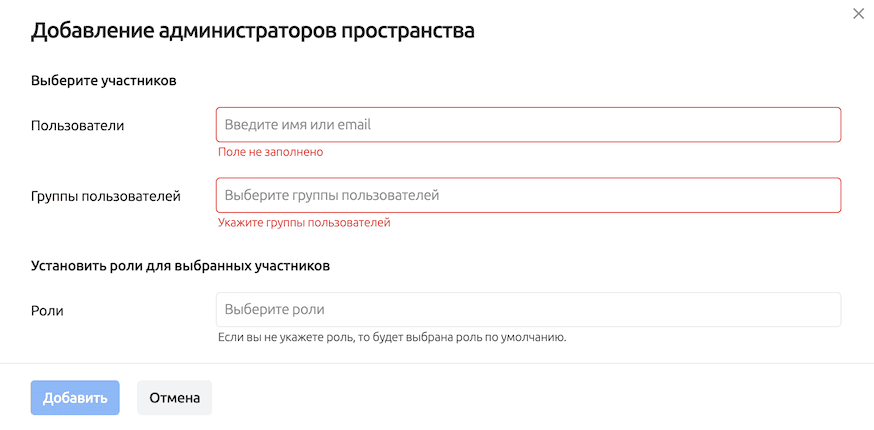Click the 'Поле не заполнено' error message
The width and height of the screenshot is (874, 430).
[270, 152]
